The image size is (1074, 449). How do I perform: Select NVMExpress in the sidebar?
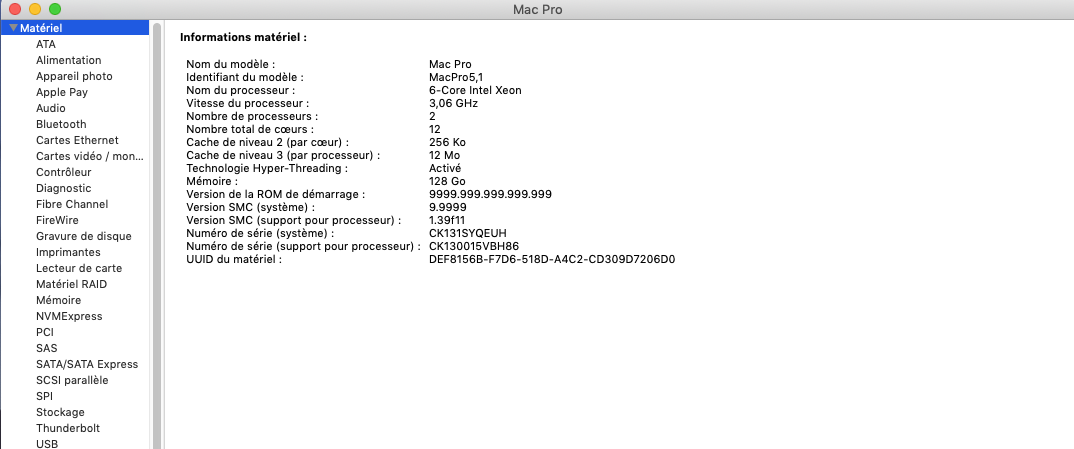[69, 316]
